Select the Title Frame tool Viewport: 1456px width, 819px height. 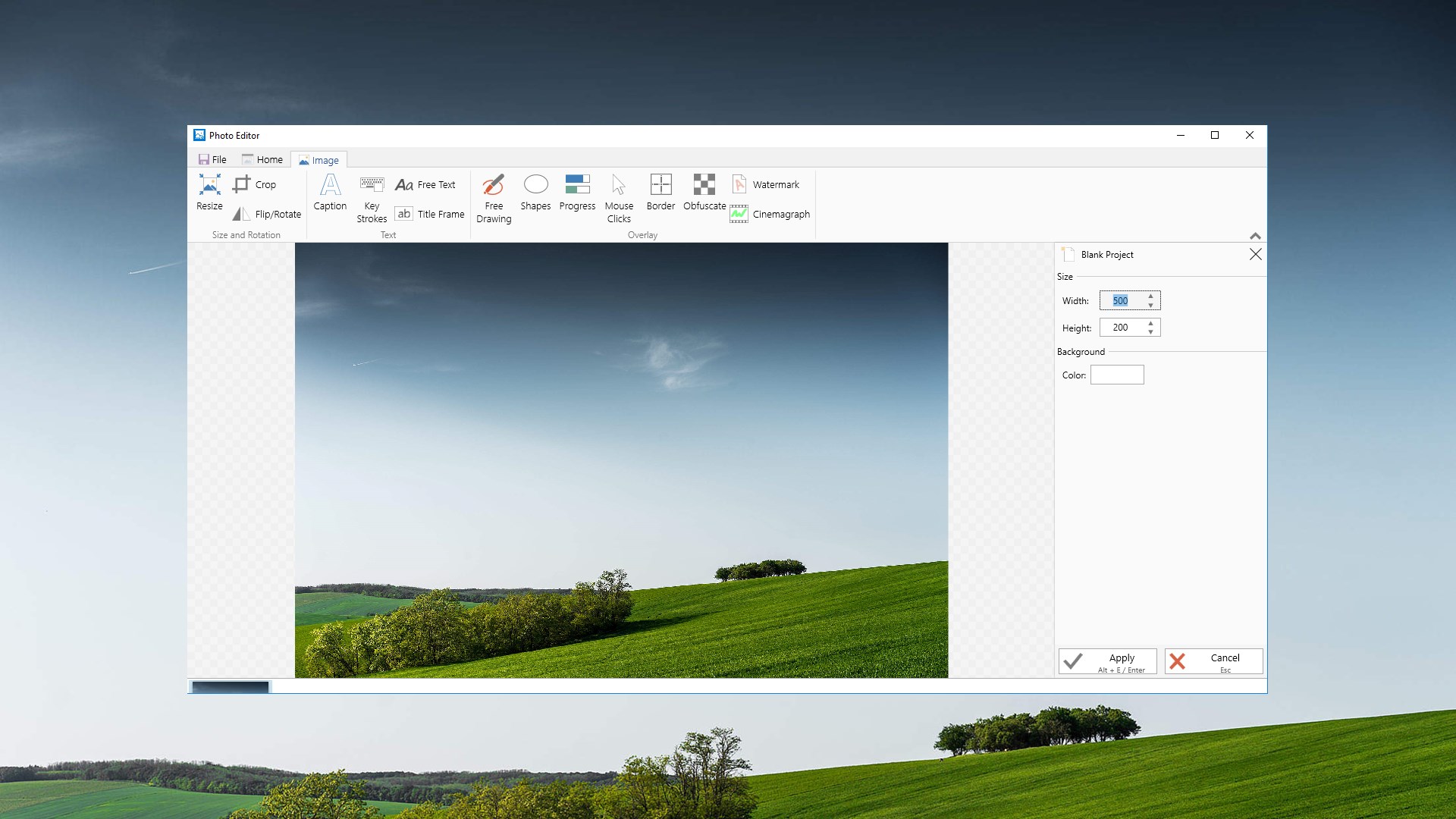[429, 215]
